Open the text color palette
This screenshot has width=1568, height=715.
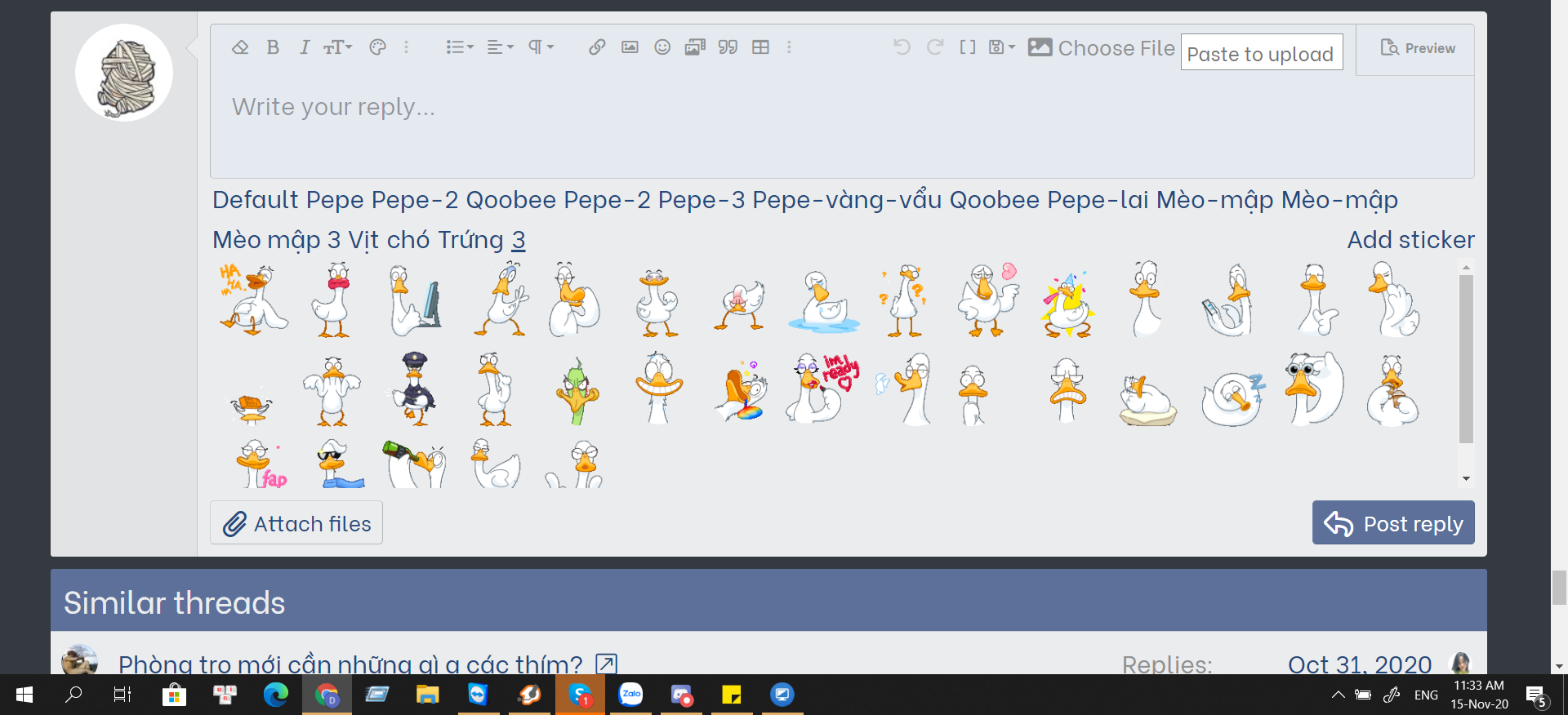pos(377,47)
